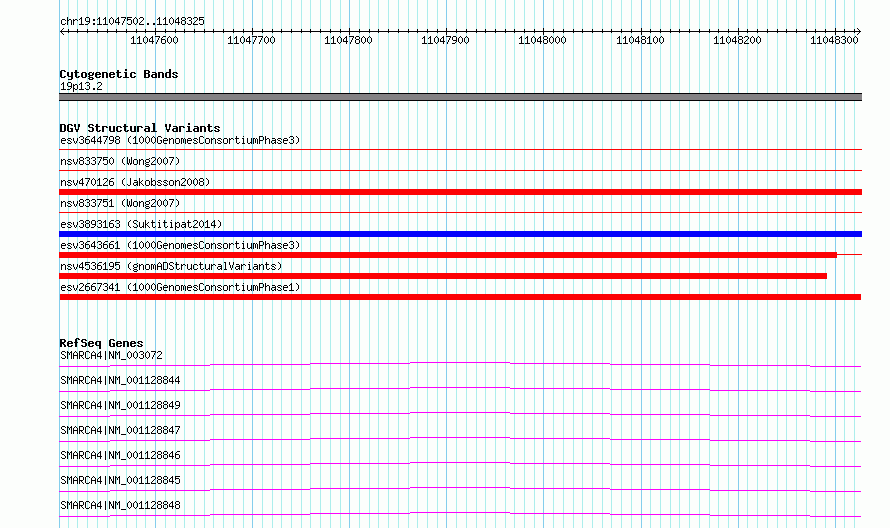The height and width of the screenshot is (528, 890).
Task: Open transcript SMARCA4|NM_001128849
Action: click(120, 405)
